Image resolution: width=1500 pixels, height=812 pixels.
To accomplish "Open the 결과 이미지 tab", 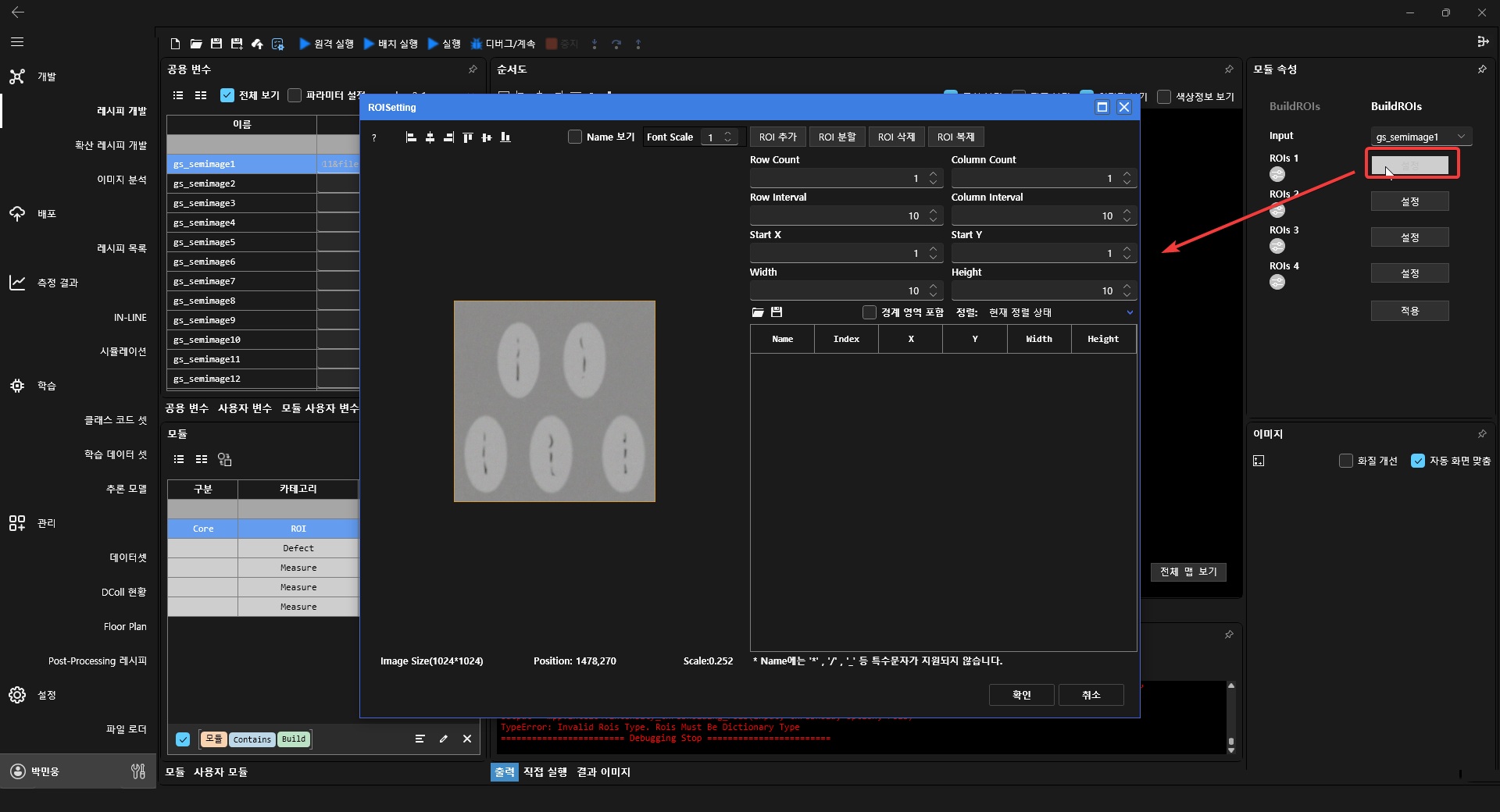I will click(x=603, y=772).
